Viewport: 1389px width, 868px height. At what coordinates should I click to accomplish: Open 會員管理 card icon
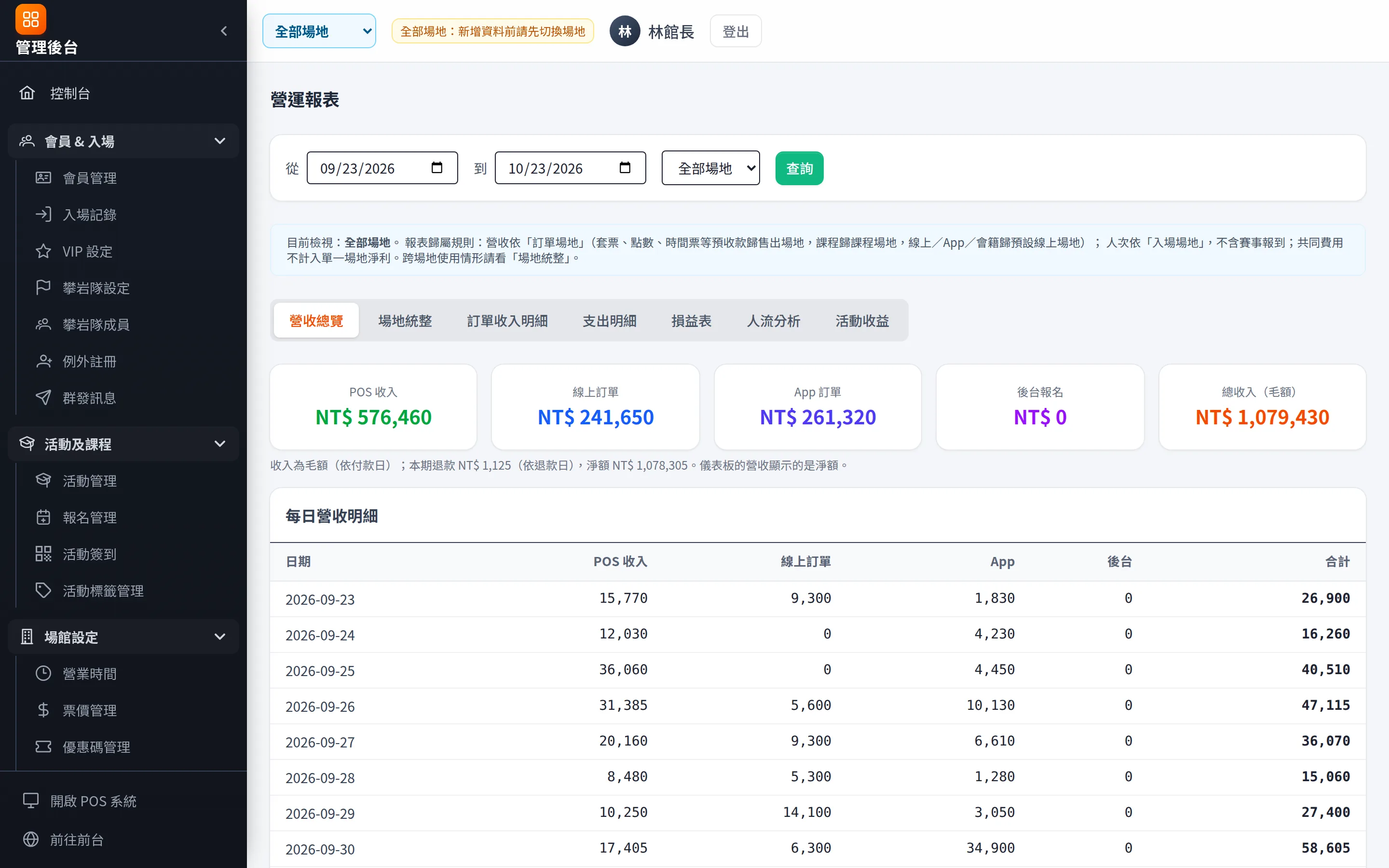(43, 178)
